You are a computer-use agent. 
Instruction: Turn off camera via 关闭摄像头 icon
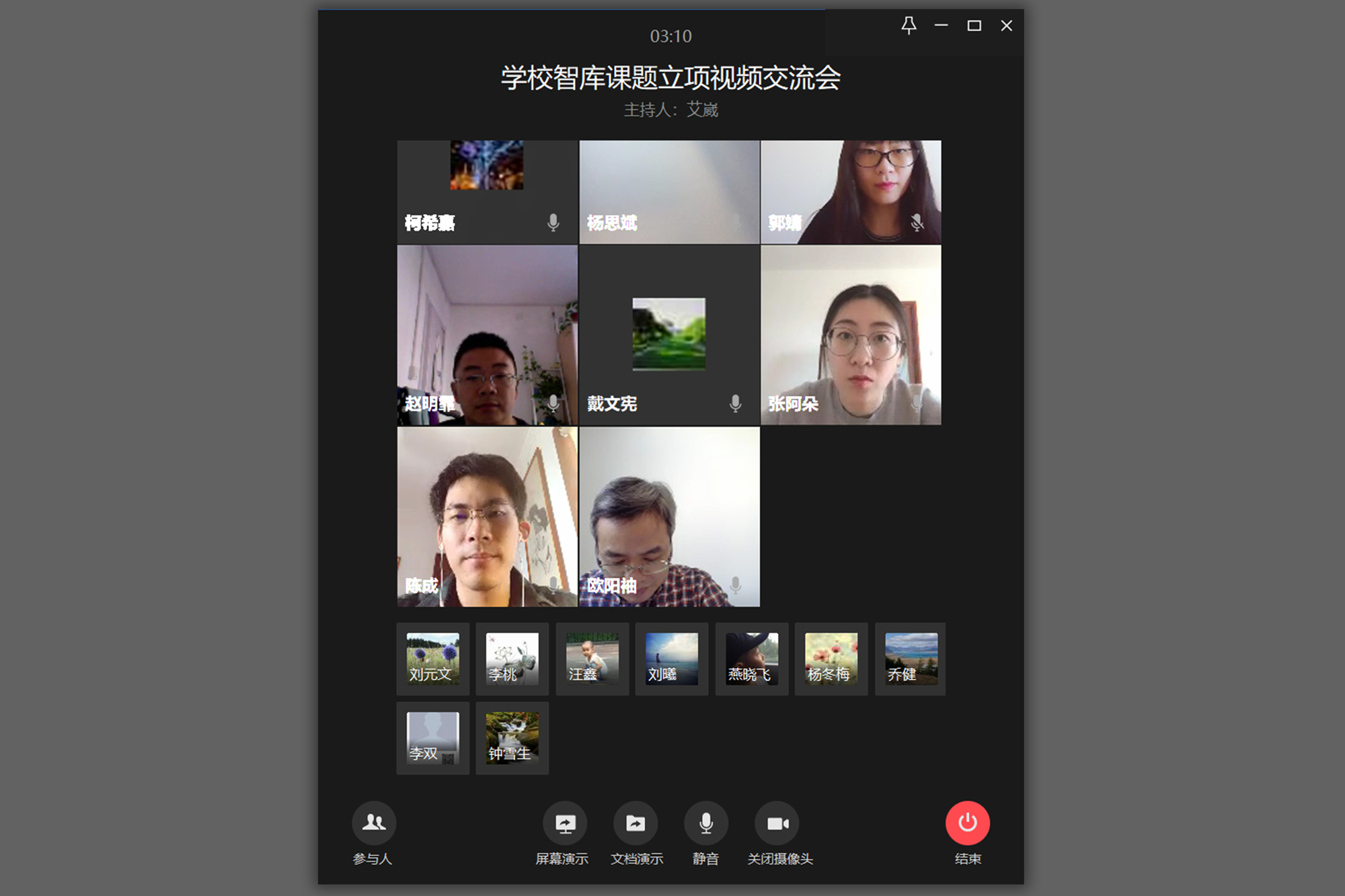click(777, 823)
